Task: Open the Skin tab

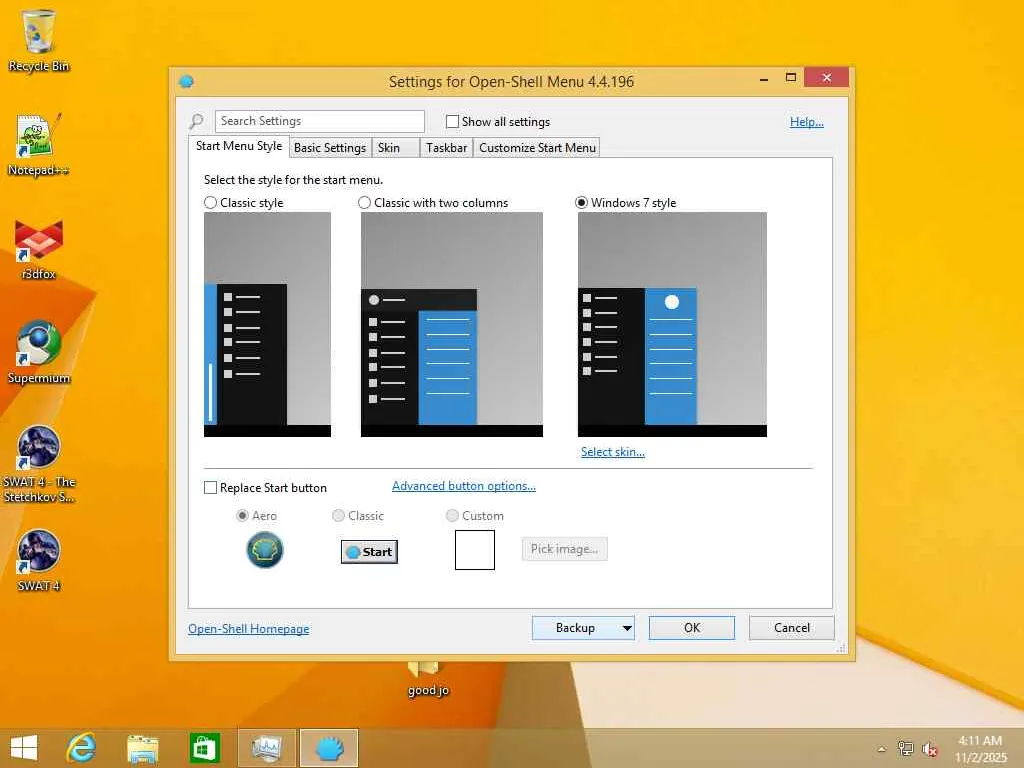Action: click(x=396, y=148)
